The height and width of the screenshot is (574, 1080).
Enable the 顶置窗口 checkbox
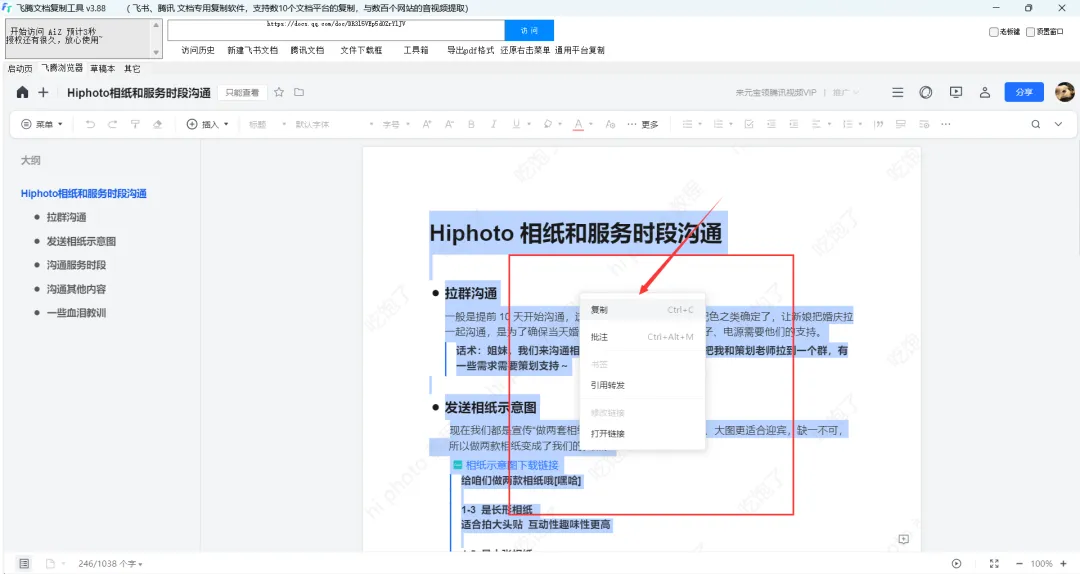point(1030,32)
